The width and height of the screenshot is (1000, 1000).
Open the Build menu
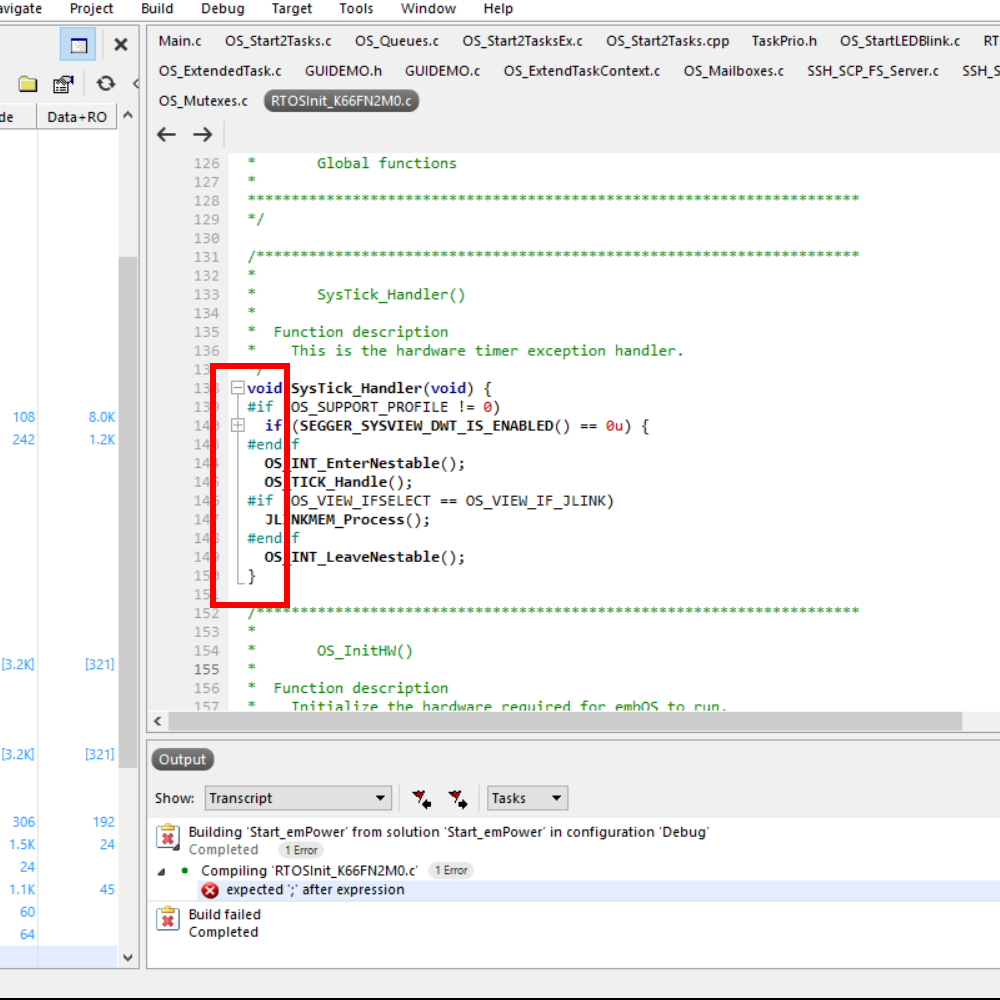pyautogui.click(x=157, y=9)
